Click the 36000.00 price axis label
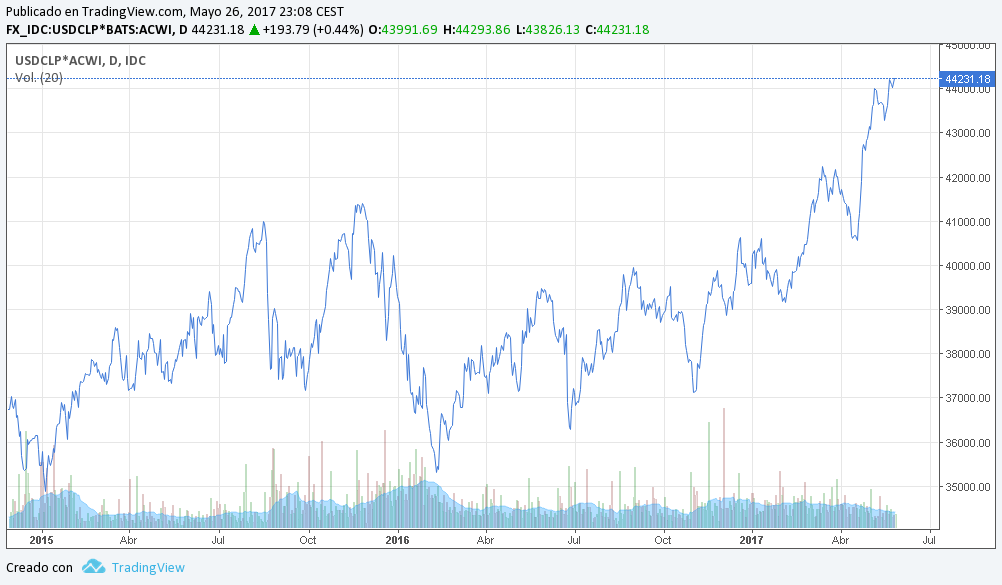Screen dimensions: 1002x585 967,443
